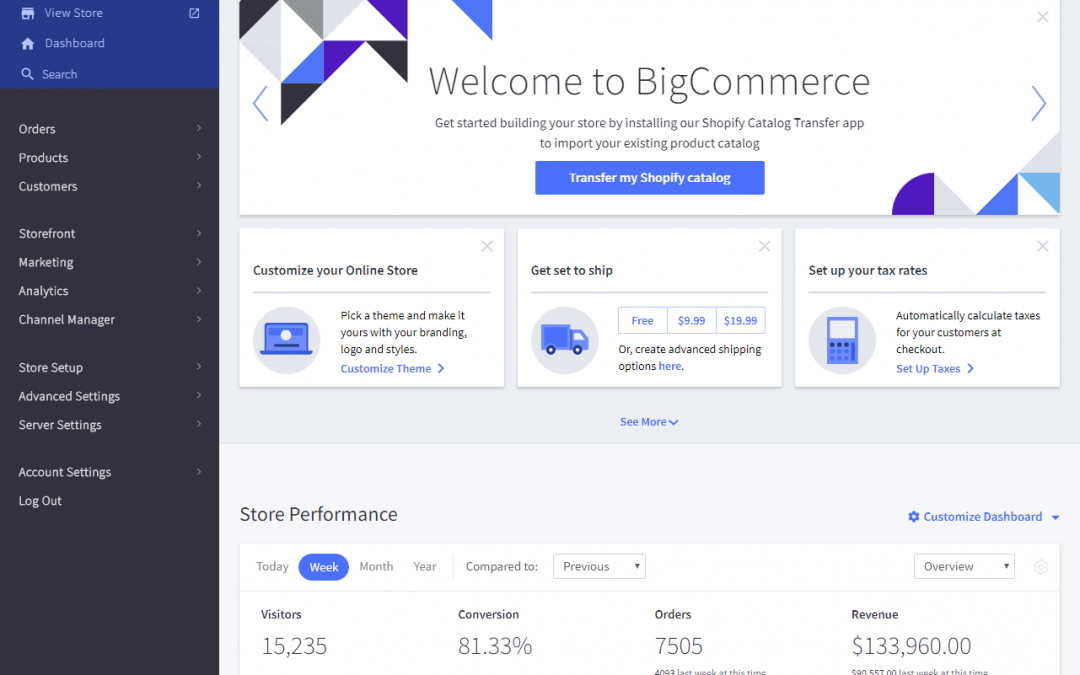Viewport: 1080px width, 675px height.
Task: Expand the Customers menu
Action: point(198,186)
